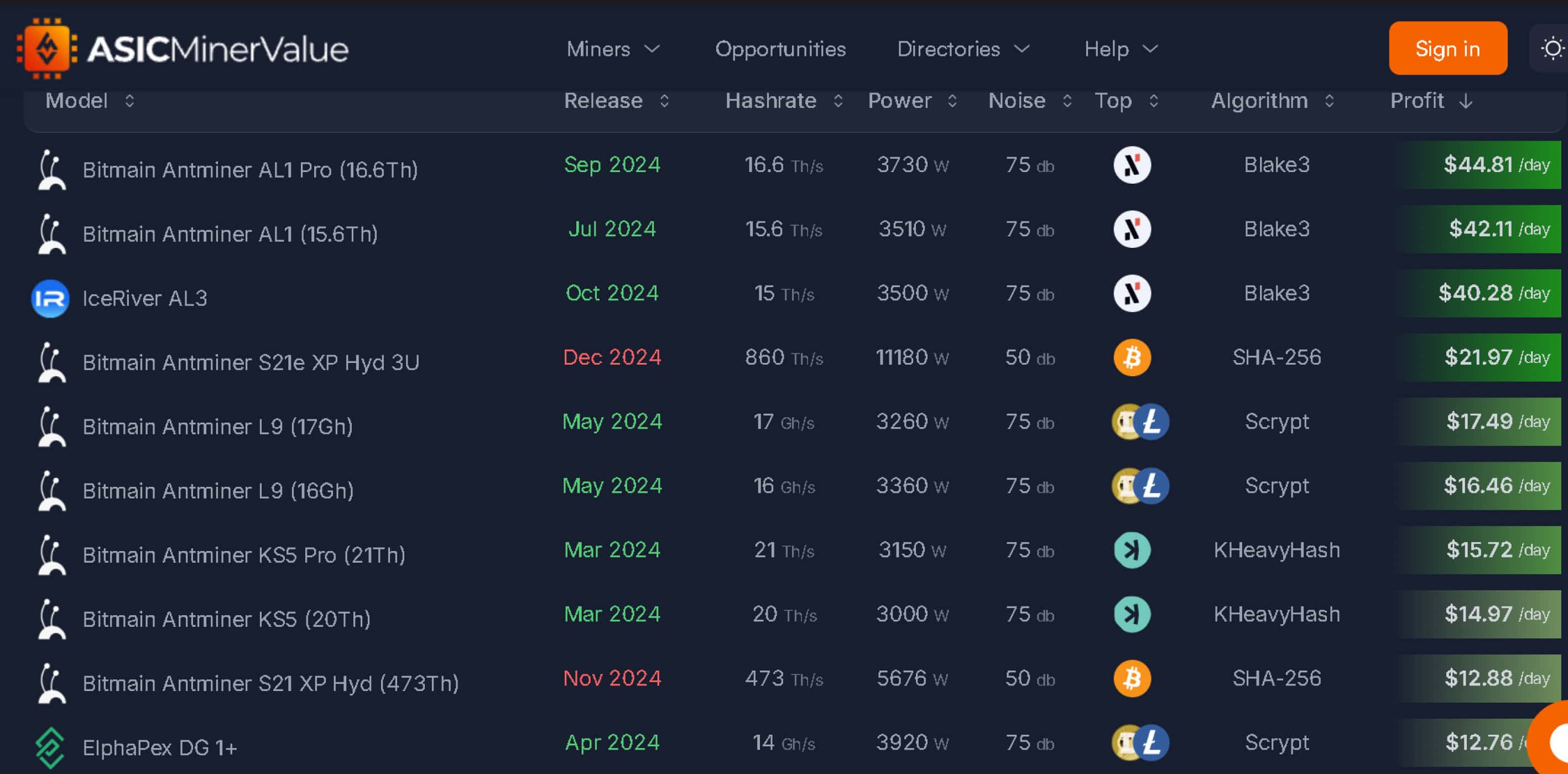Click Bitmain logo beside Antminer AL1 (15.6Th)
Screen dimensions: 1568x774
[x=51, y=234]
